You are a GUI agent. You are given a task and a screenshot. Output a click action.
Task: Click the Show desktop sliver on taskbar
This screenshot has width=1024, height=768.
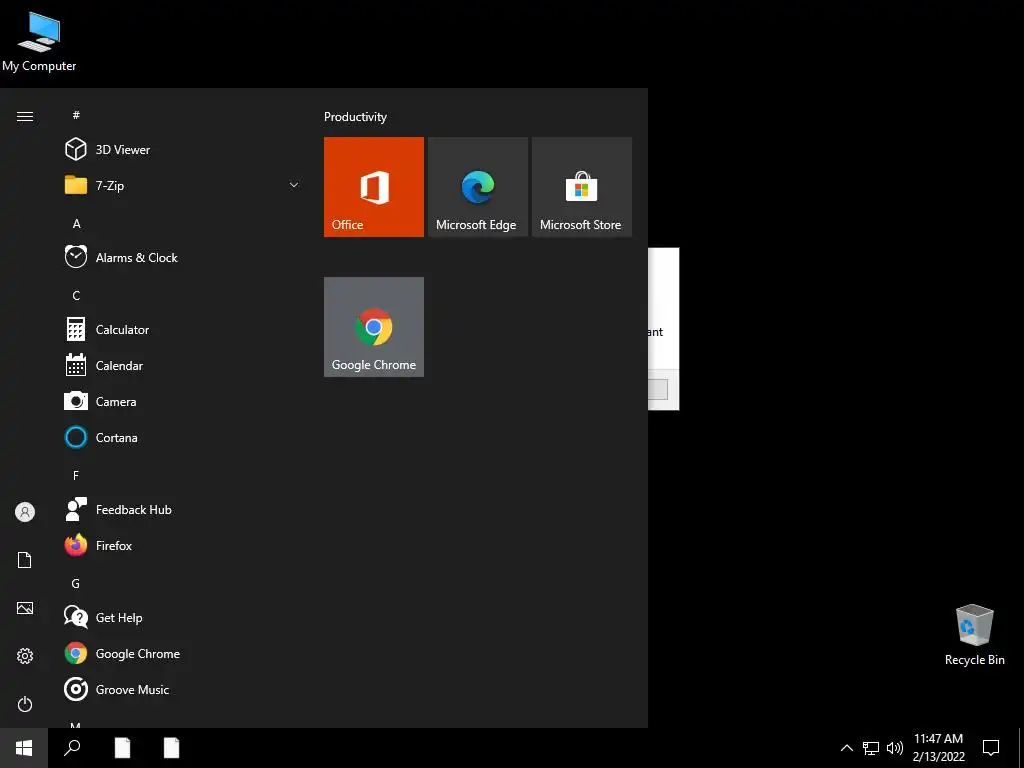[1020, 748]
